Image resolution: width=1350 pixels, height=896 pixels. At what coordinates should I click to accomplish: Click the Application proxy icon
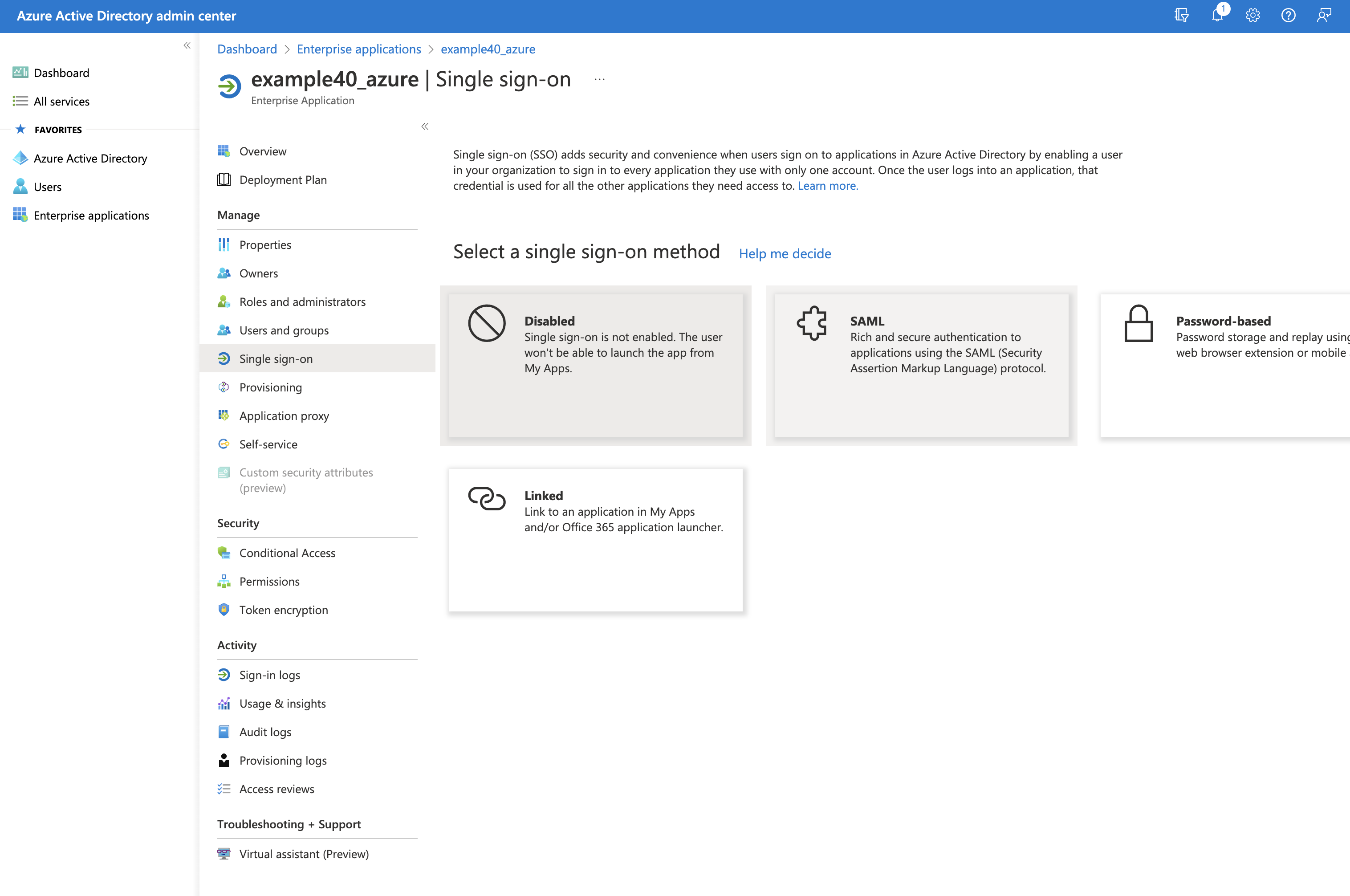point(224,415)
